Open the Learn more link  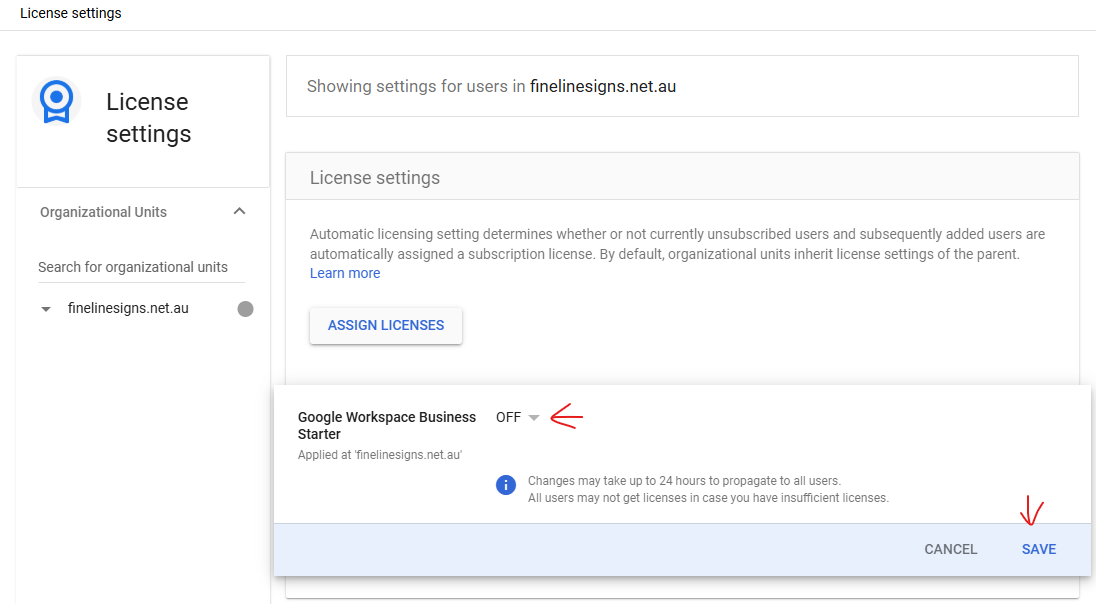(x=344, y=273)
